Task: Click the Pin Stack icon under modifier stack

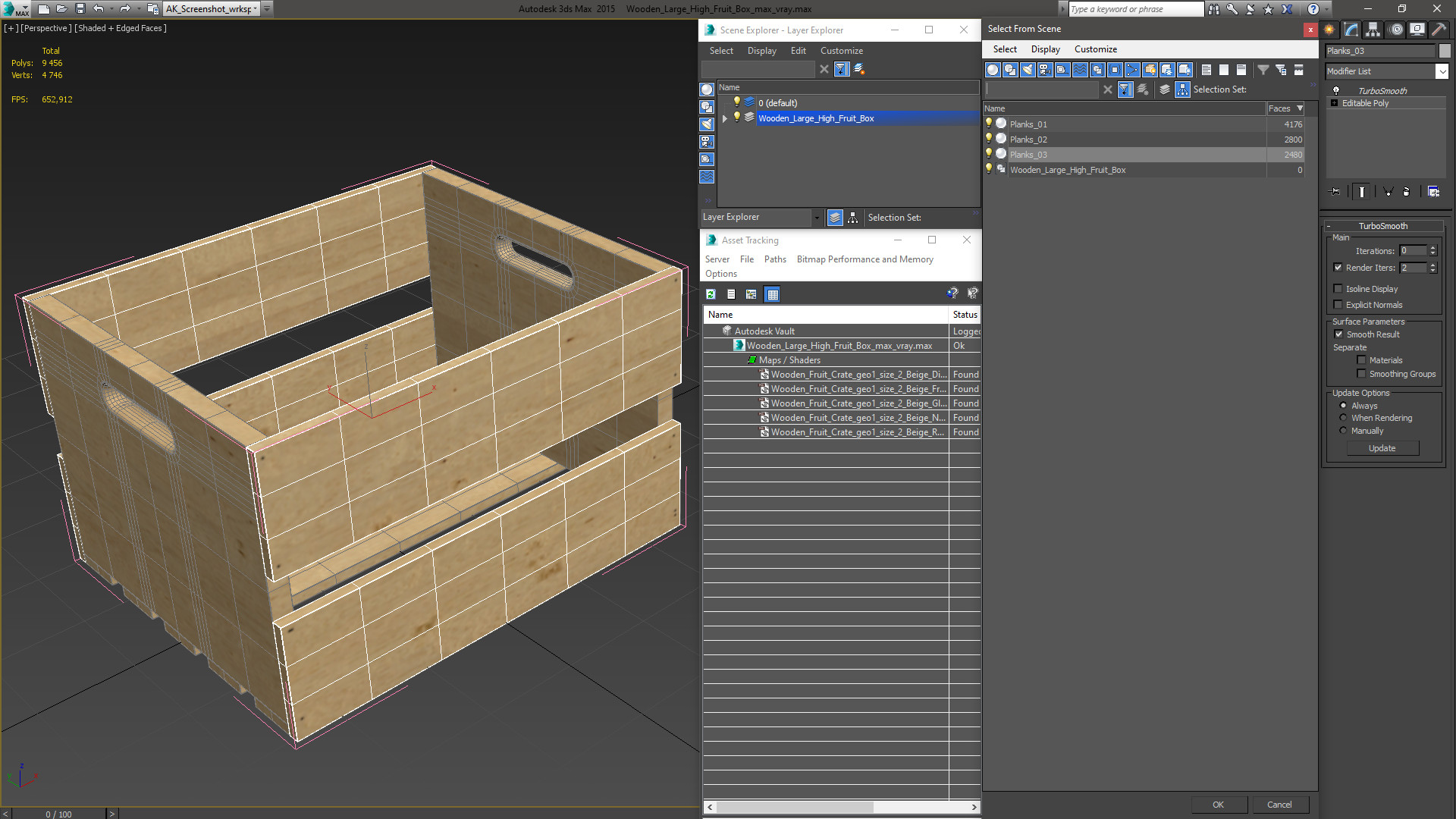Action: pyautogui.click(x=1335, y=192)
